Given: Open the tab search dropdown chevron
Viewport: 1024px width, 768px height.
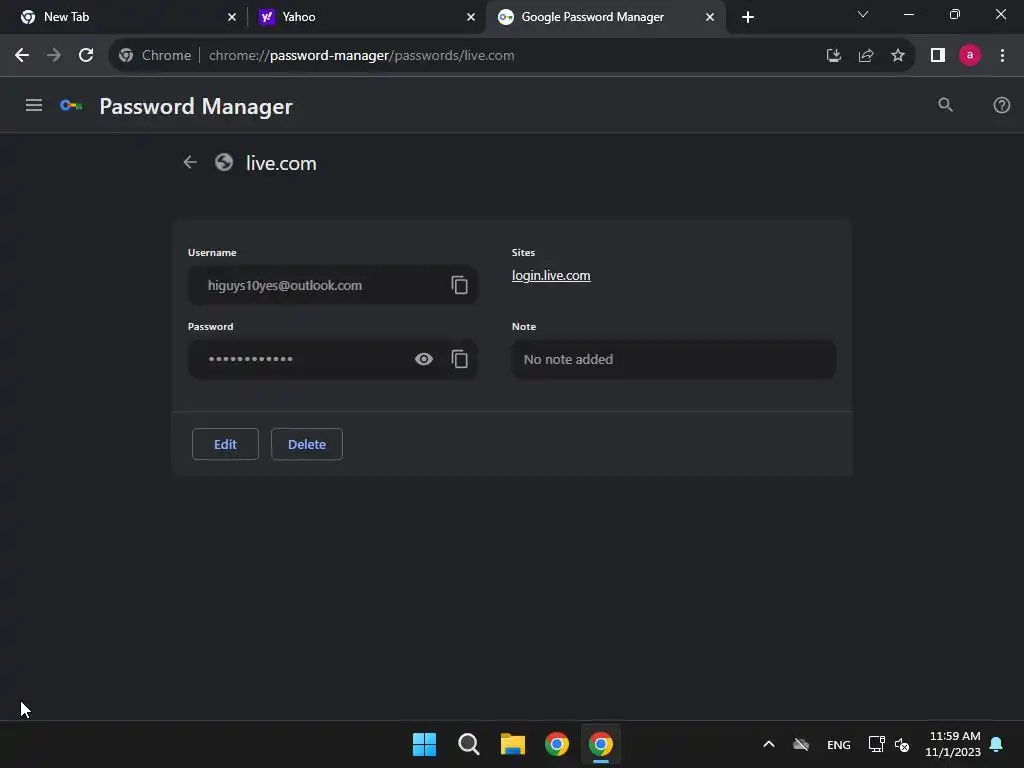Looking at the screenshot, I should (x=863, y=14).
